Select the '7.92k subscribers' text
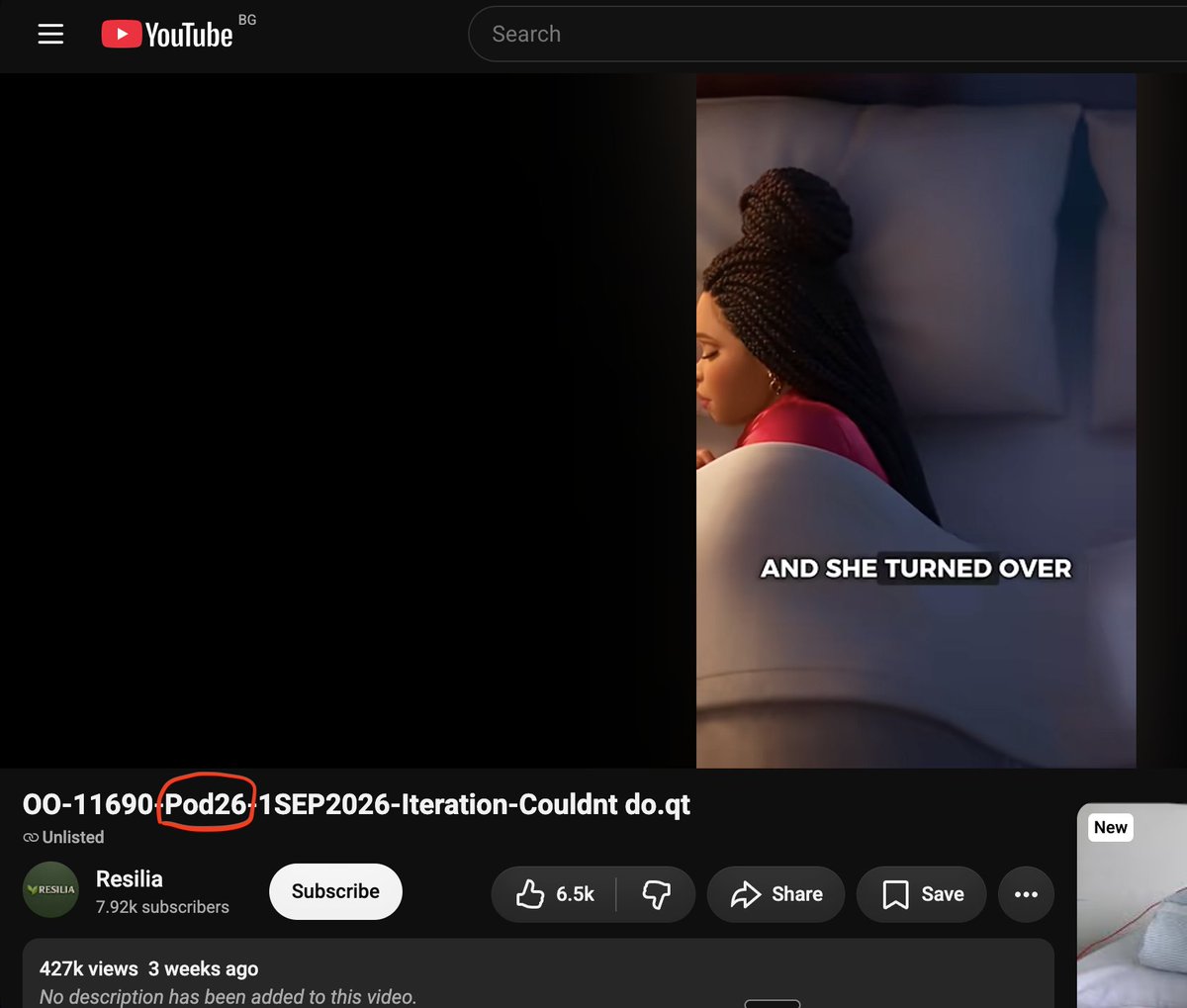The width and height of the screenshot is (1187, 1008). coord(162,907)
